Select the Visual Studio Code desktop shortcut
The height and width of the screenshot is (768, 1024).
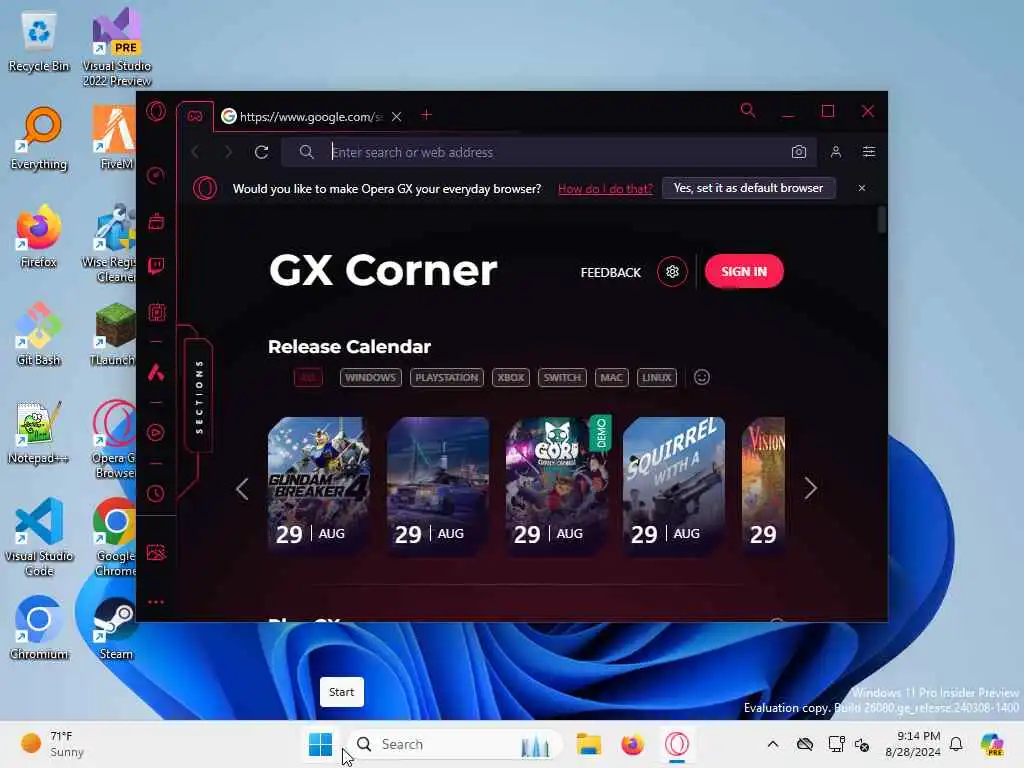tap(39, 537)
